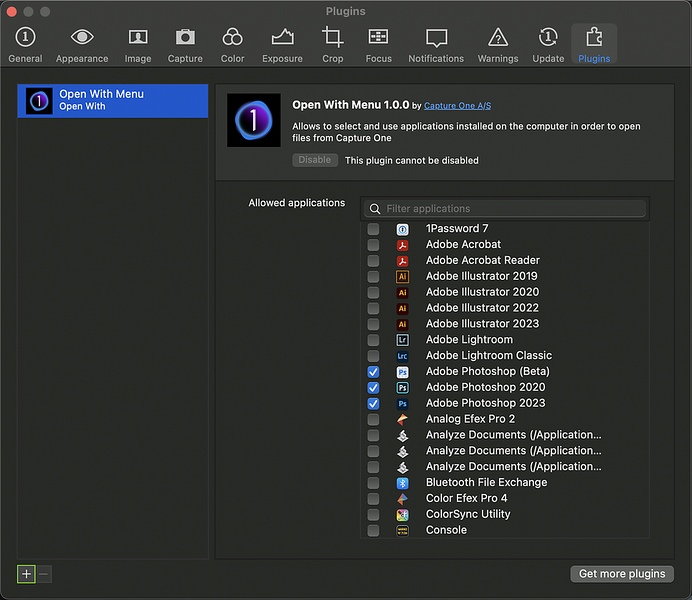Screen dimensions: 692x600
Task: Click the Console app icon
Action: (x=402, y=531)
